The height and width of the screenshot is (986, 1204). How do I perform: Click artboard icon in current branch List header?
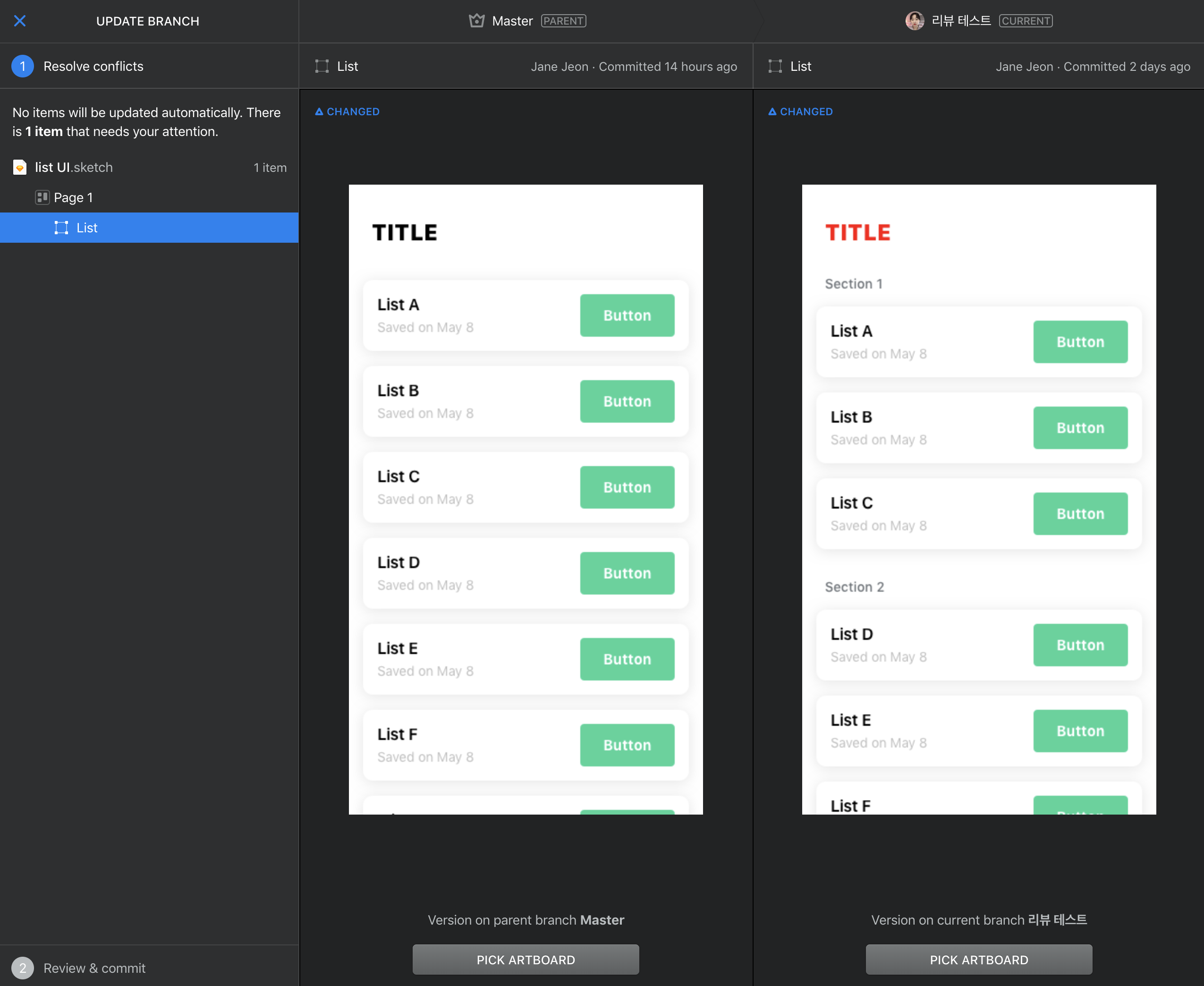click(775, 67)
